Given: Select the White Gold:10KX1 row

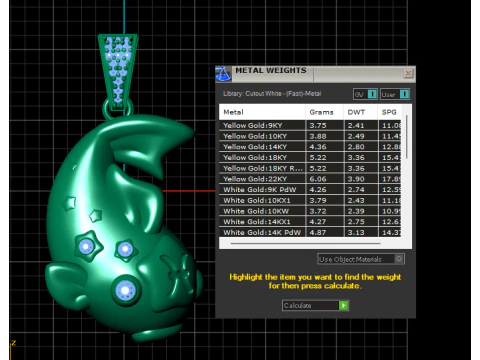Looking at the screenshot, I should (310, 200).
